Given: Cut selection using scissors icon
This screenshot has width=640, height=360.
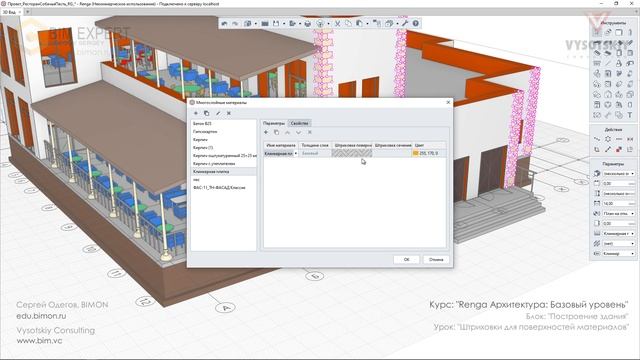Looking at the screenshot, I should [x=338, y=24].
